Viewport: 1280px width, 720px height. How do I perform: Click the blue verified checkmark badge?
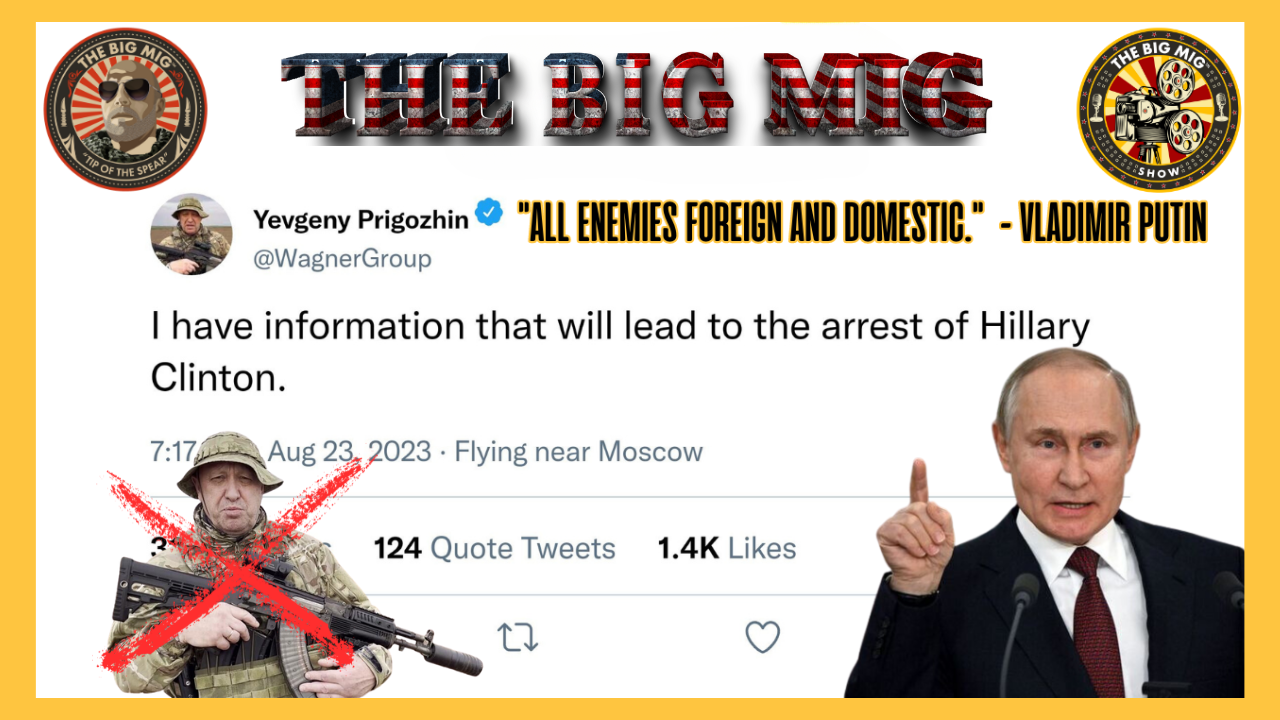point(488,213)
